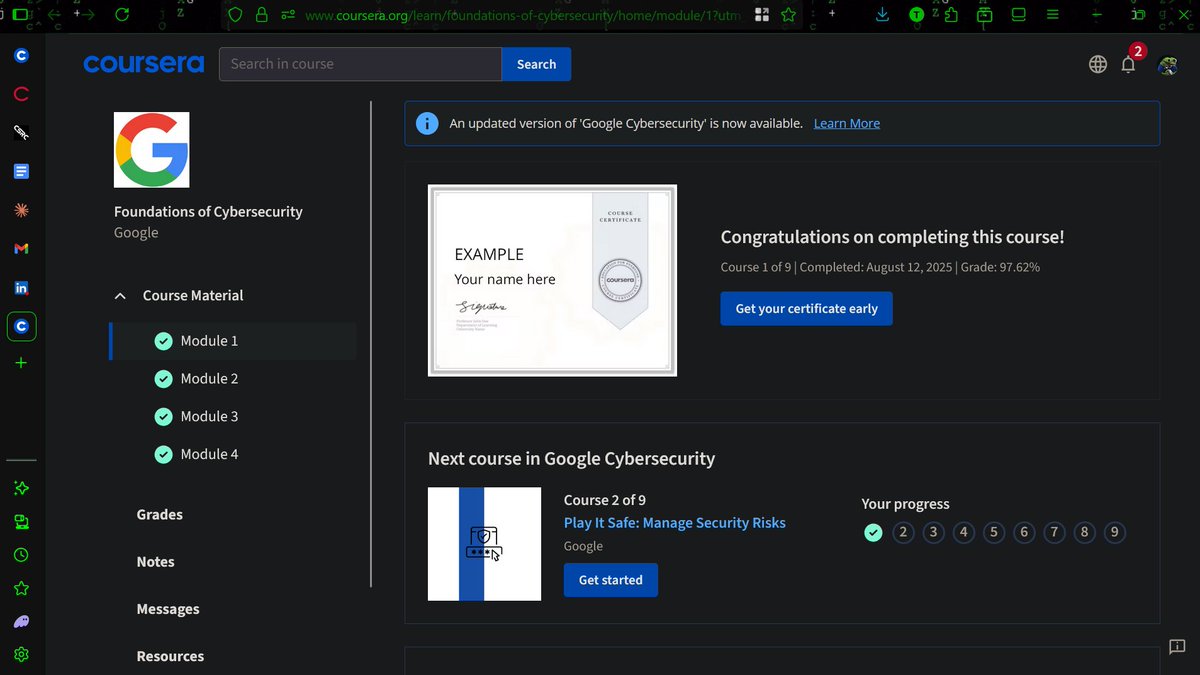
Task: Click the Search button
Action: (x=536, y=64)
